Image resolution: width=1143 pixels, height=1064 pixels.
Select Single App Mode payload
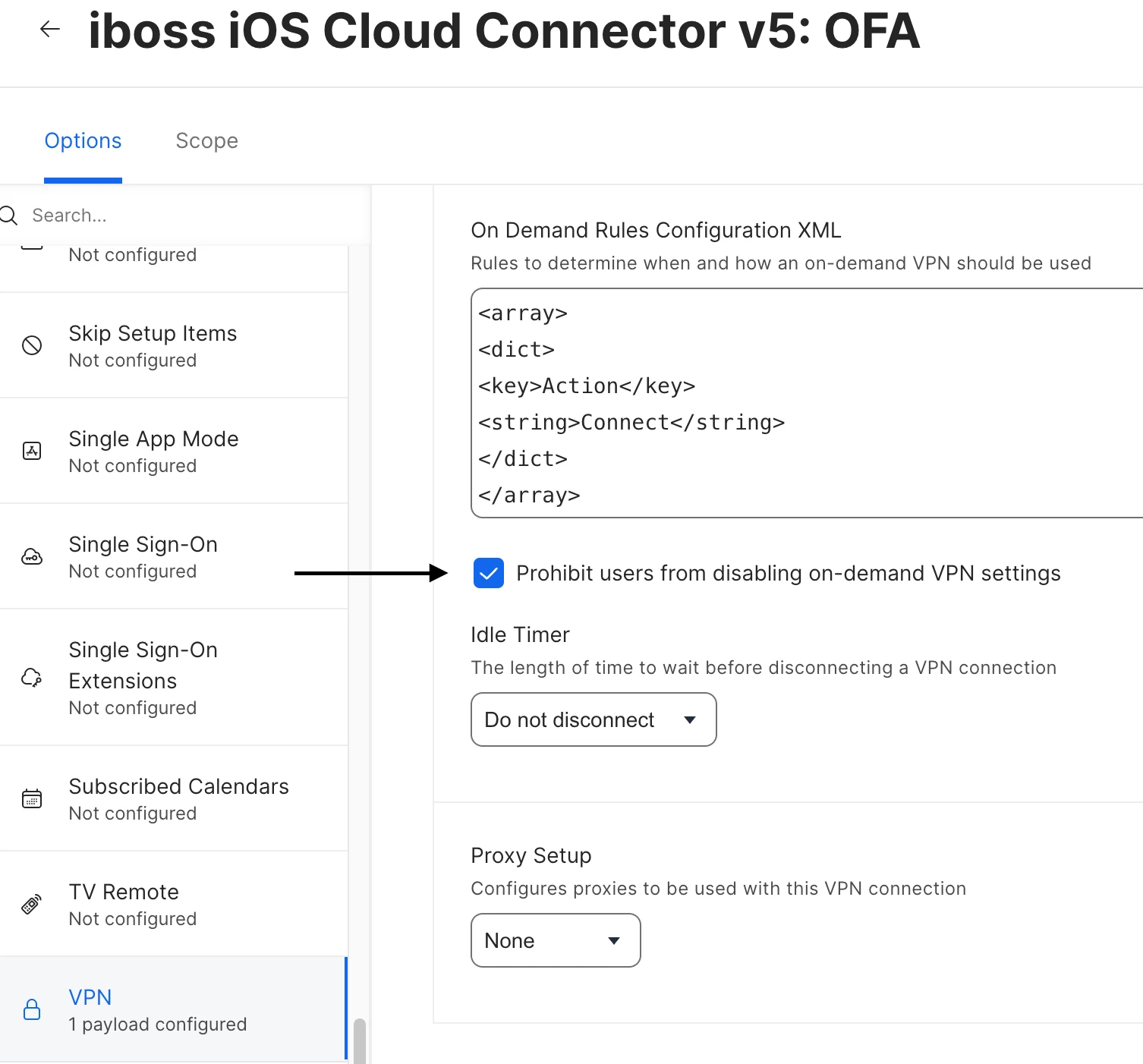point(174,451)
